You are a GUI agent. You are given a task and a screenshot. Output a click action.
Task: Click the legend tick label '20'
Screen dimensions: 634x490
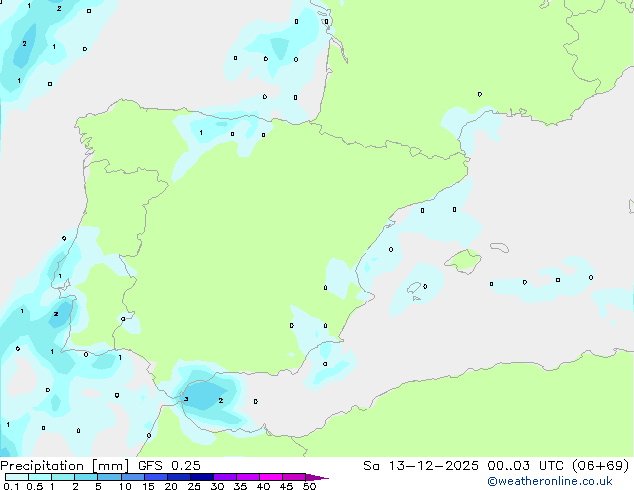click(171, 486)
